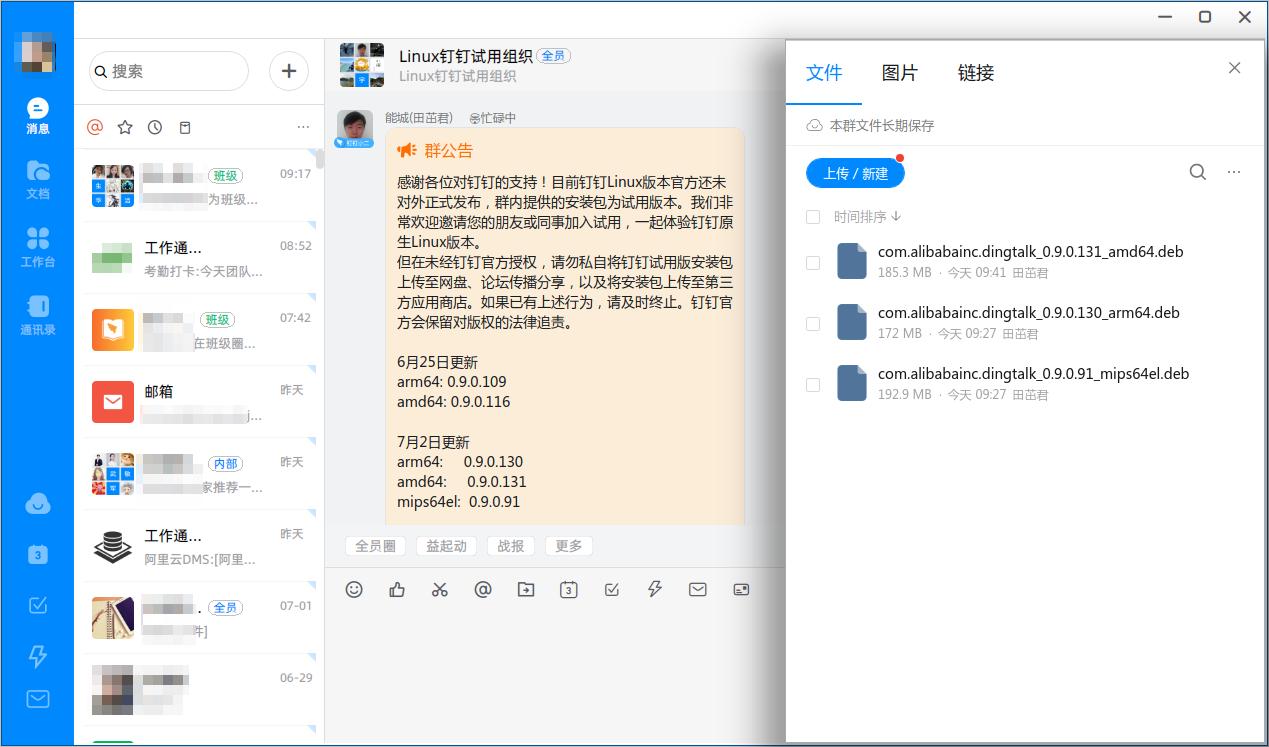Open the 班级 conversation at 09:17
Screen dimensions: 1269x747
pos(199,186)
